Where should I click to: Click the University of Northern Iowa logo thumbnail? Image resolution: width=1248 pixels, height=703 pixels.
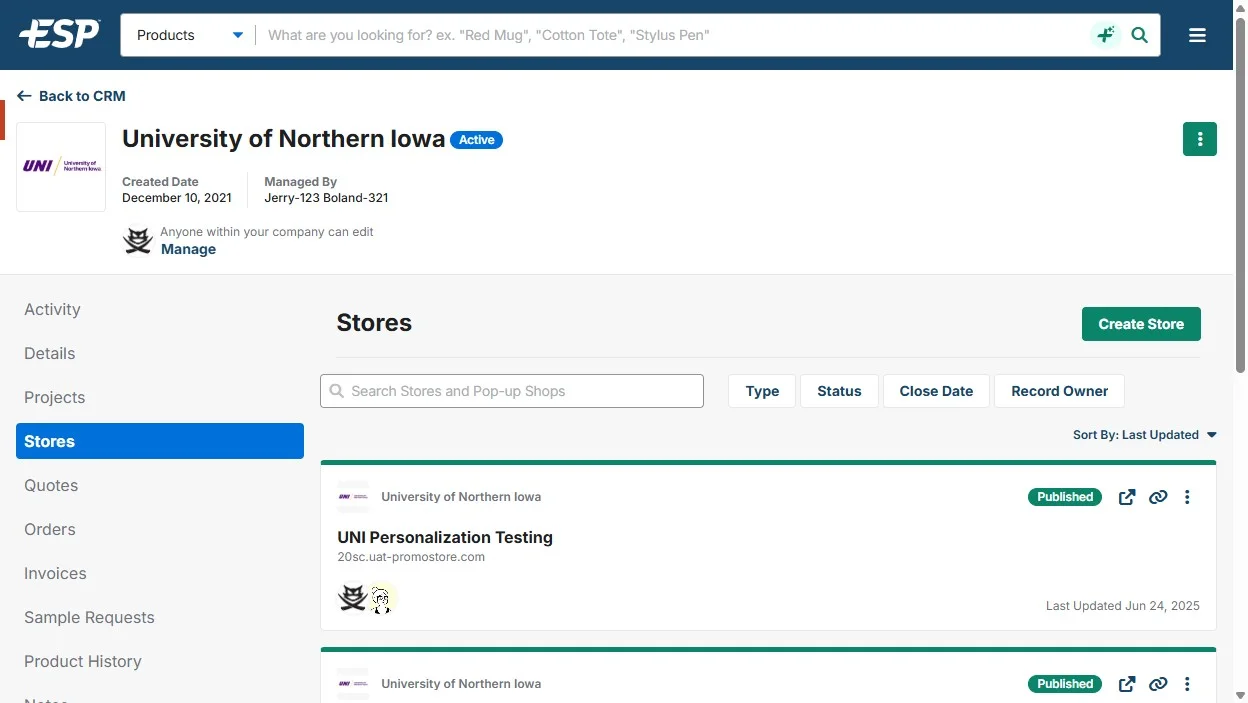(61, 166)
